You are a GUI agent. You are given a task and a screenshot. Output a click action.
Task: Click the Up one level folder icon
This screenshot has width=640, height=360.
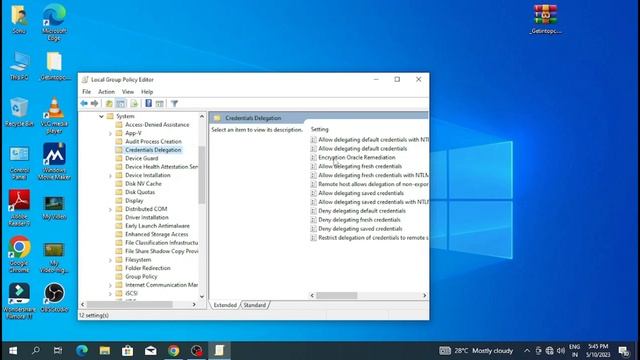[x=109, y=104]
